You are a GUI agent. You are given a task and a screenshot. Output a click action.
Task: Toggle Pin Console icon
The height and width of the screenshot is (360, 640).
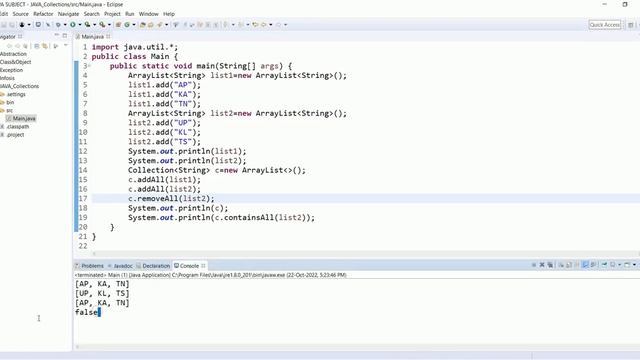tap(604, 265)
